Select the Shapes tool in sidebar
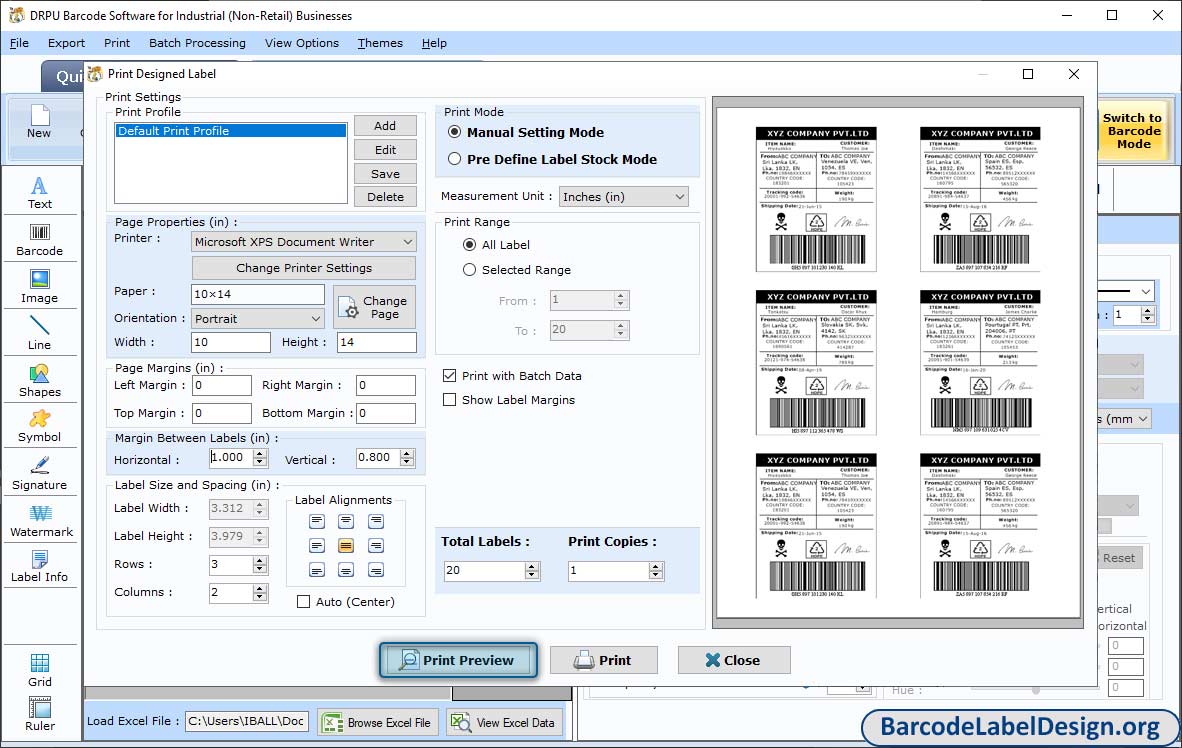The width and height of the screenshot is (1182, 748). (39, 381)
